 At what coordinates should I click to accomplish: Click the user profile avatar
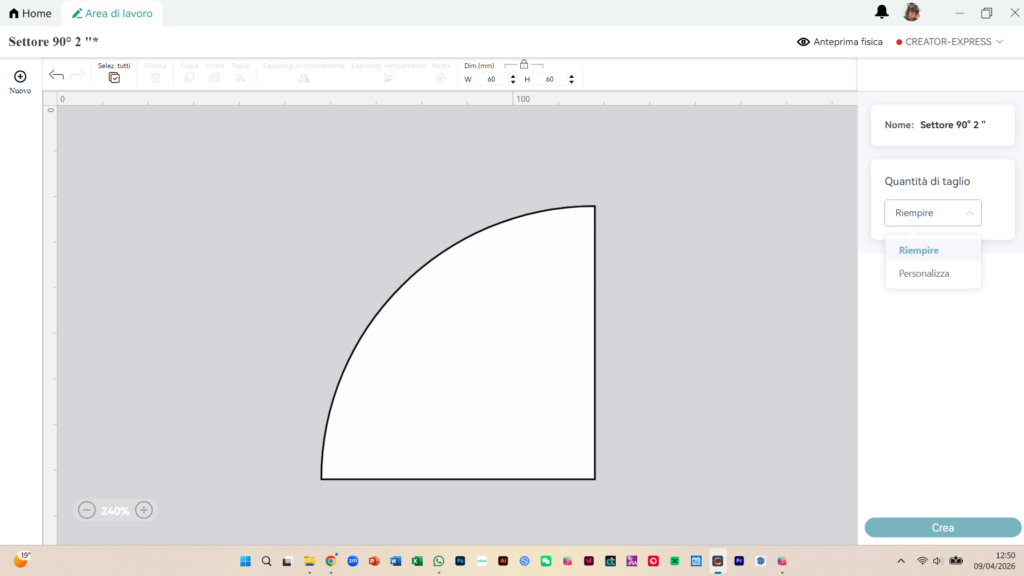click(911, 12)
